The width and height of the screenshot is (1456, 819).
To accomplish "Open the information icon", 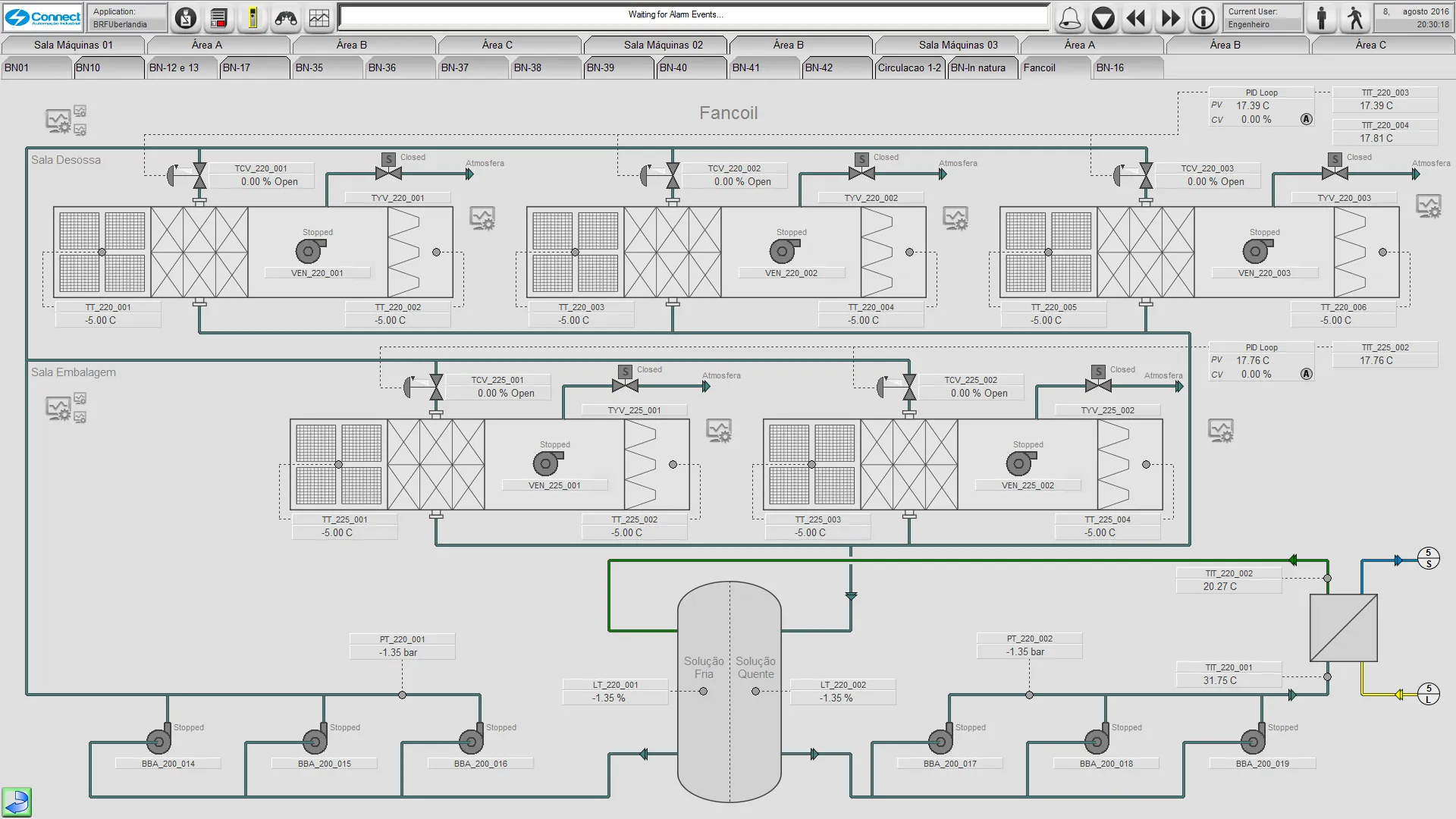I will (x=1203, y=18).
